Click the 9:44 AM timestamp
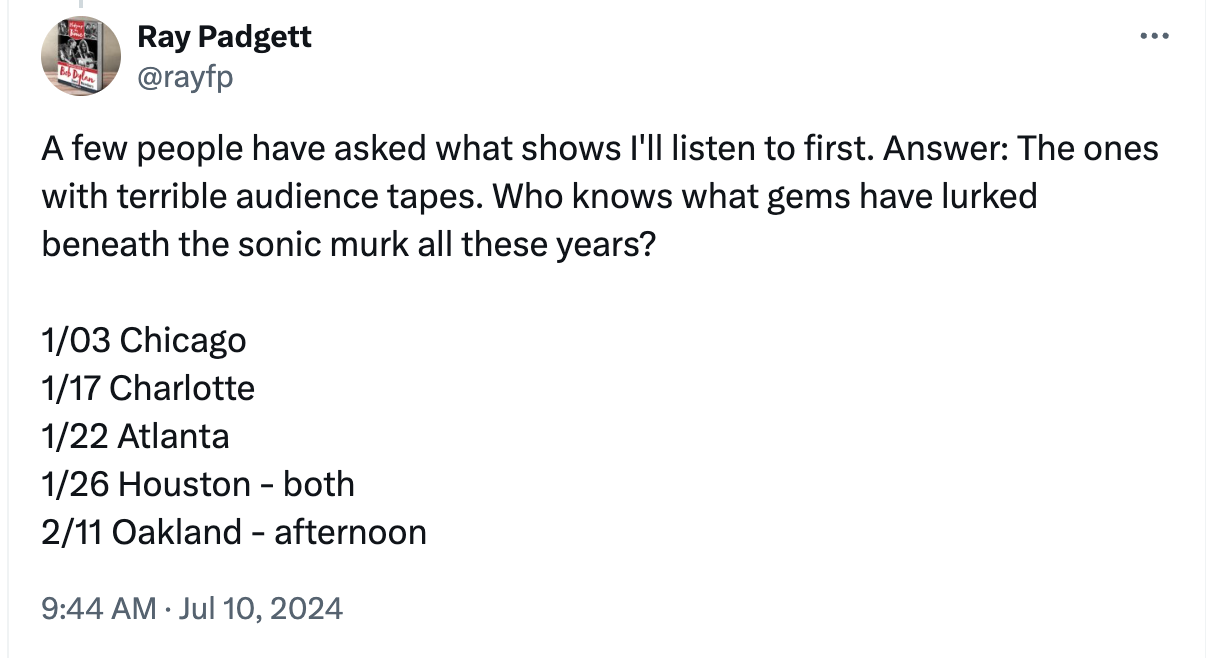Screen dimensions: 1206x658 tap(99, 607)
